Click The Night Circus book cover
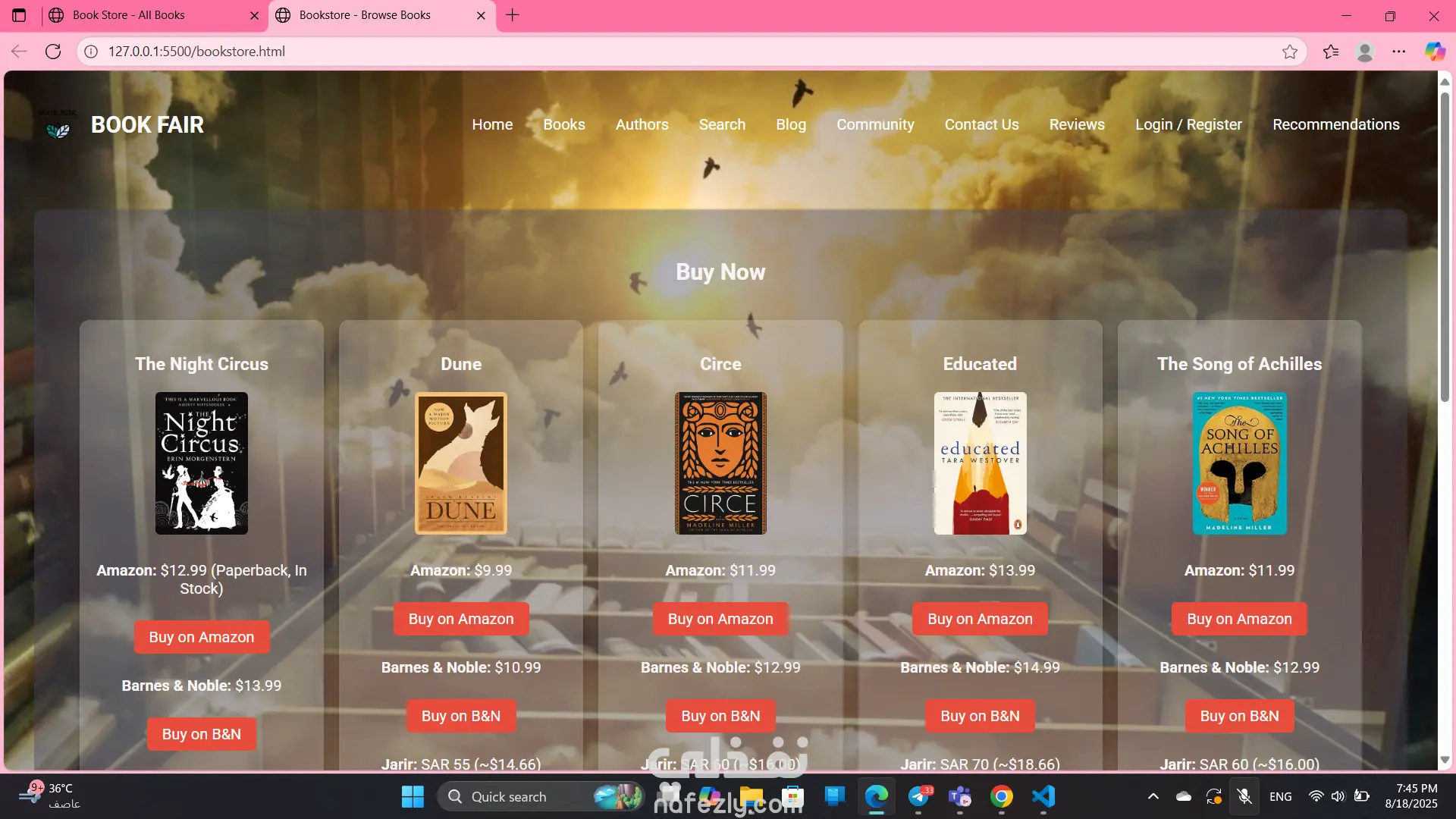Viewport: 1456px width, 819px height. pos(202,463)
